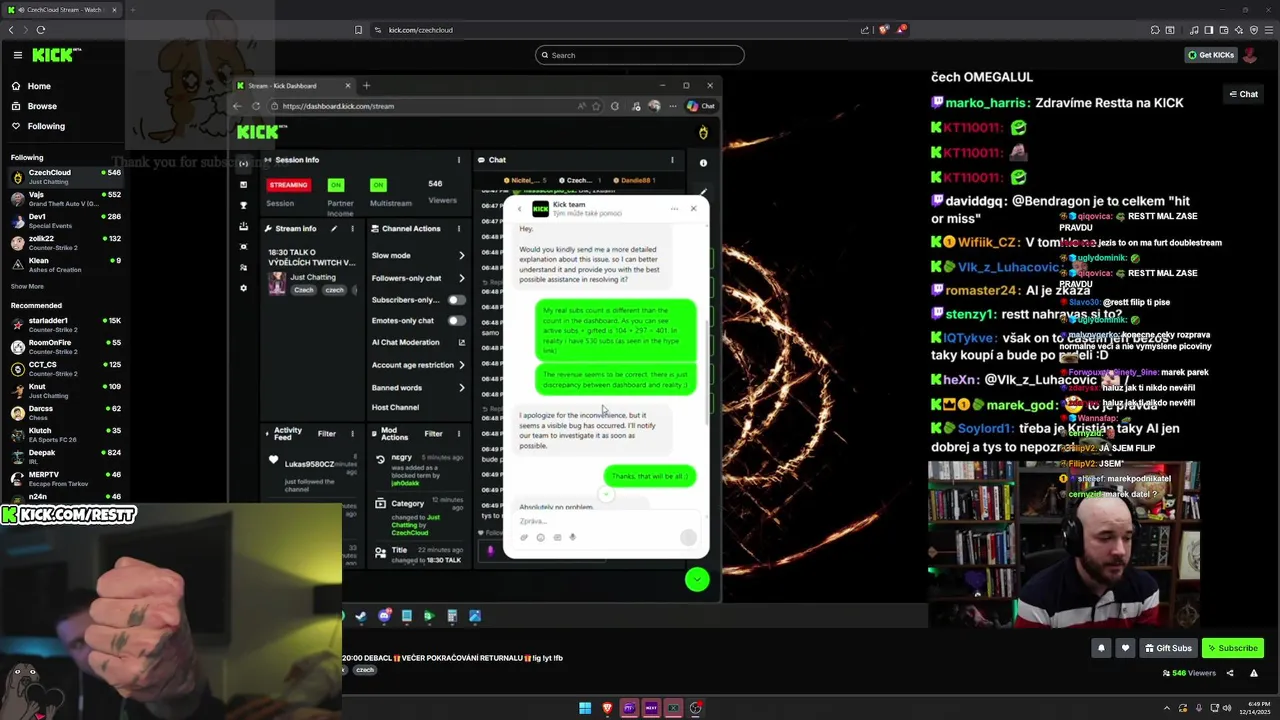1280x720 pixels.
Task: Click the heart follow button
Action: (x=1125, y=648)
